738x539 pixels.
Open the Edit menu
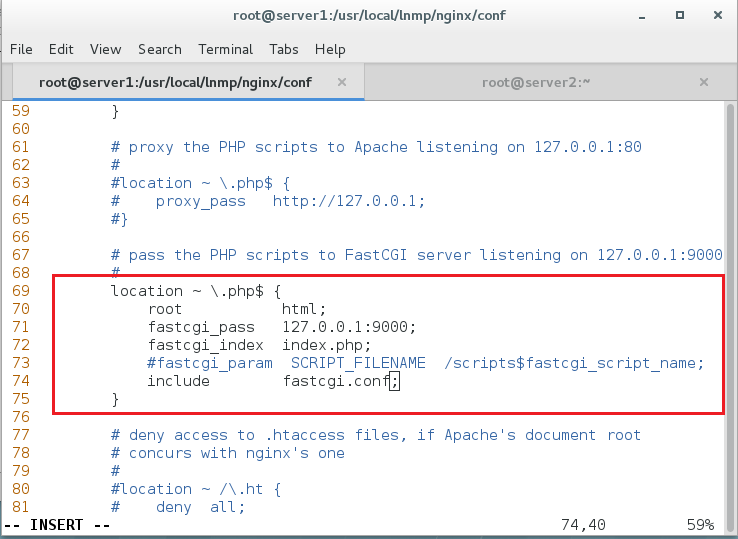61,49
